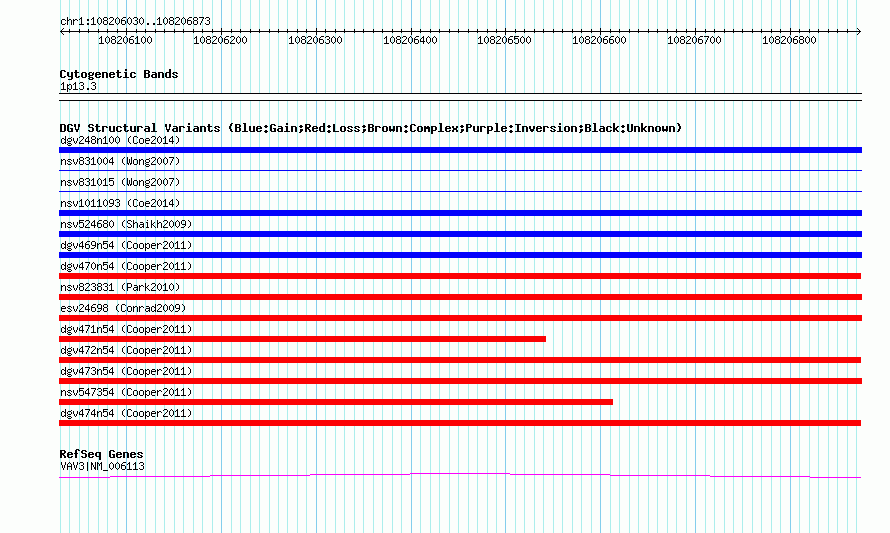Click the RefSeq Genes track heading
The width and height of the screenshot is (890, 533).
pos(101,454)
